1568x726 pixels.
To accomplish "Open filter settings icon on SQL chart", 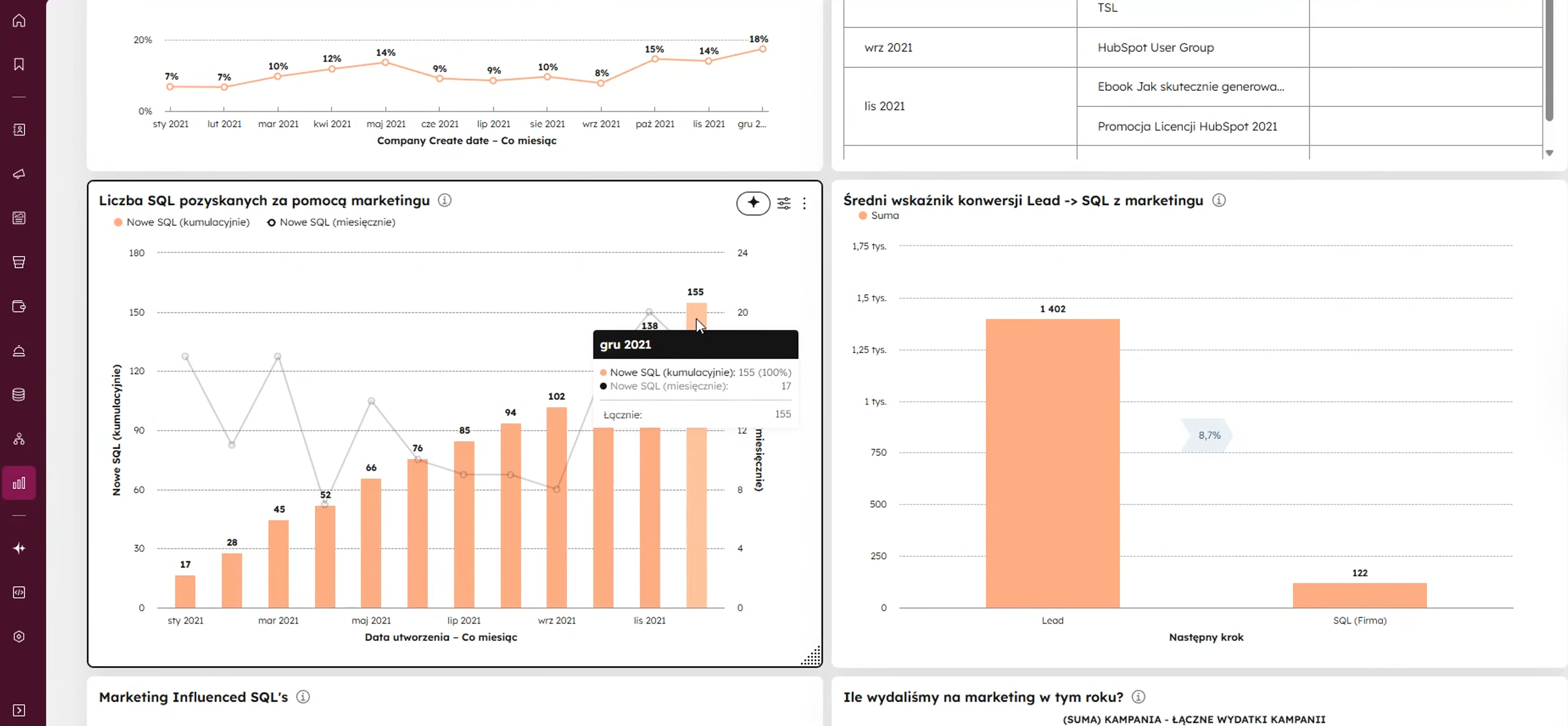I will coord(784,204).
